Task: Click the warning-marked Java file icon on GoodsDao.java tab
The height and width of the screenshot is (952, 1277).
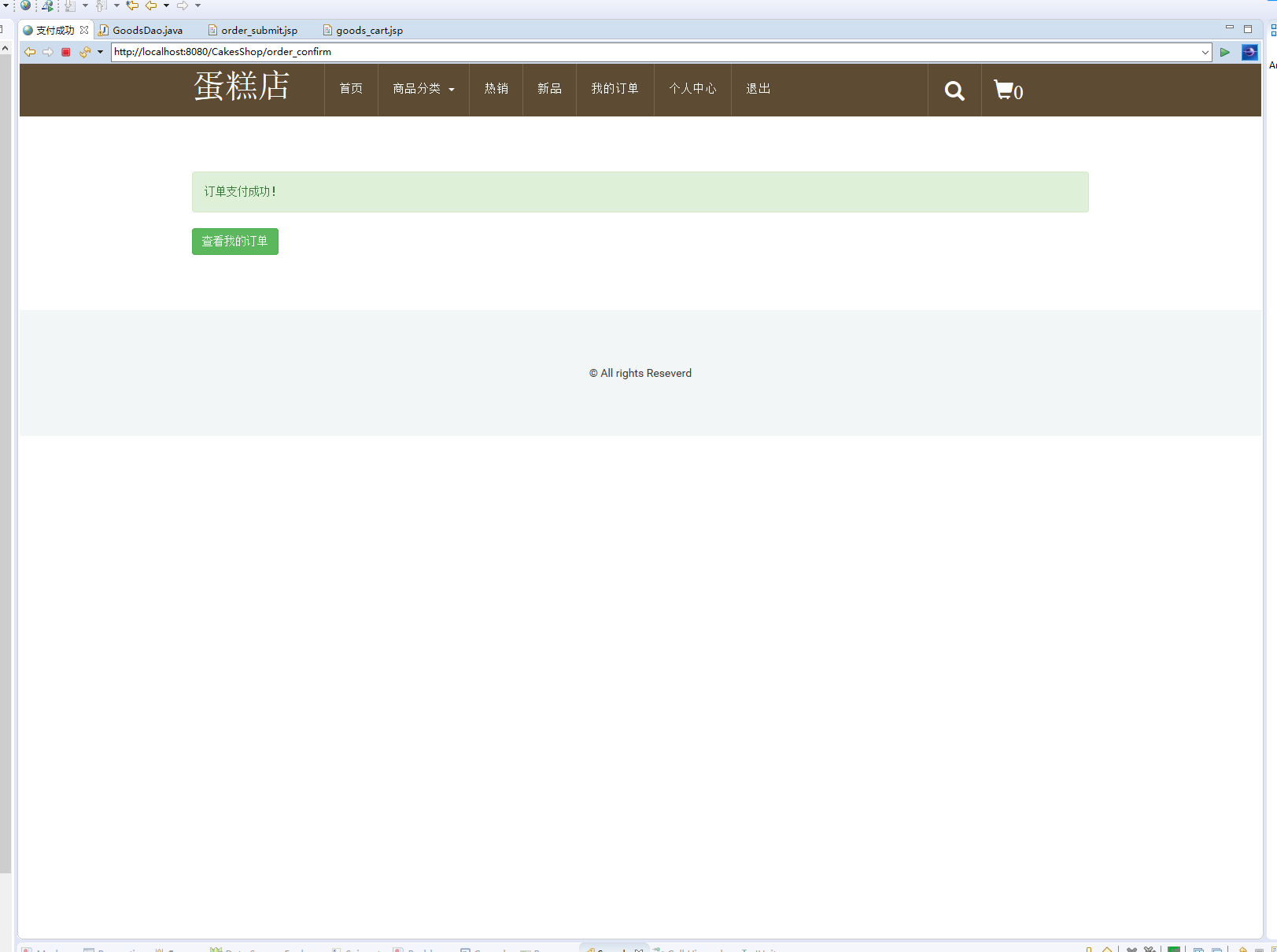Action: (x=103, y=30)
